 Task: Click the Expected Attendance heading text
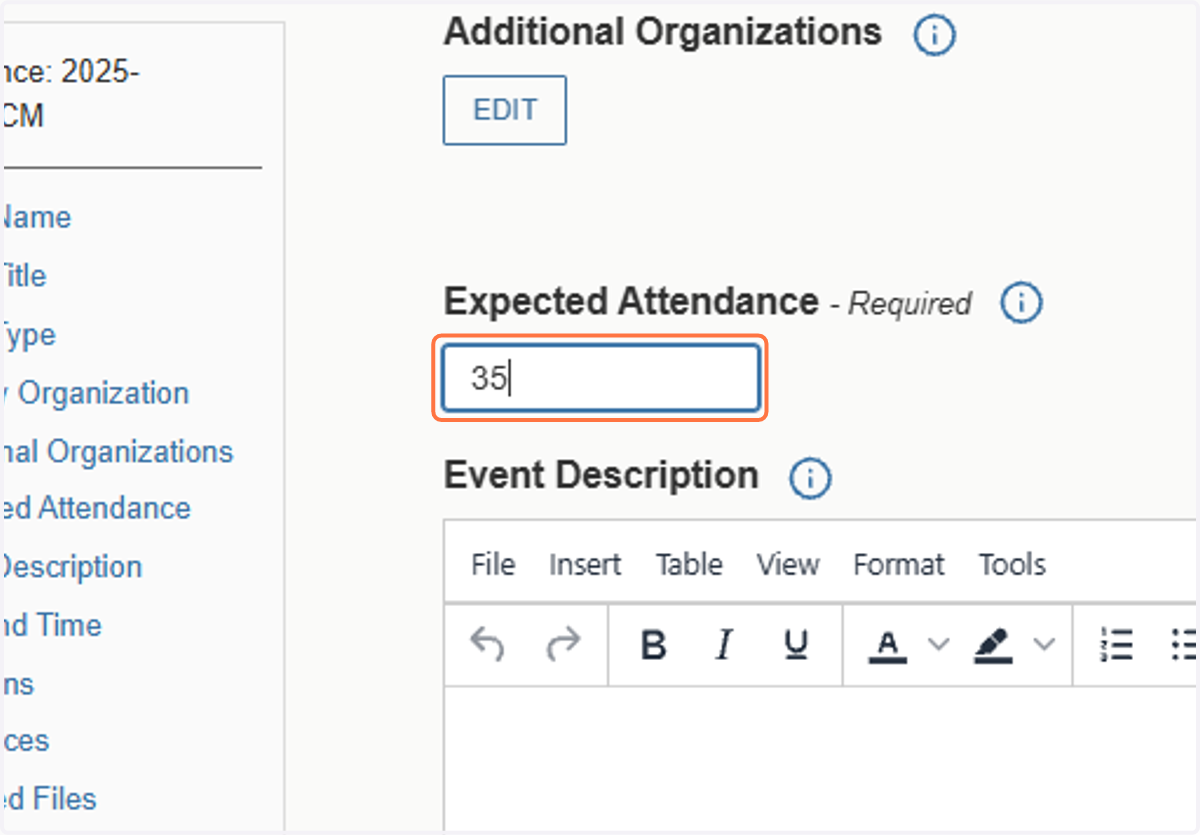[631, 301]
